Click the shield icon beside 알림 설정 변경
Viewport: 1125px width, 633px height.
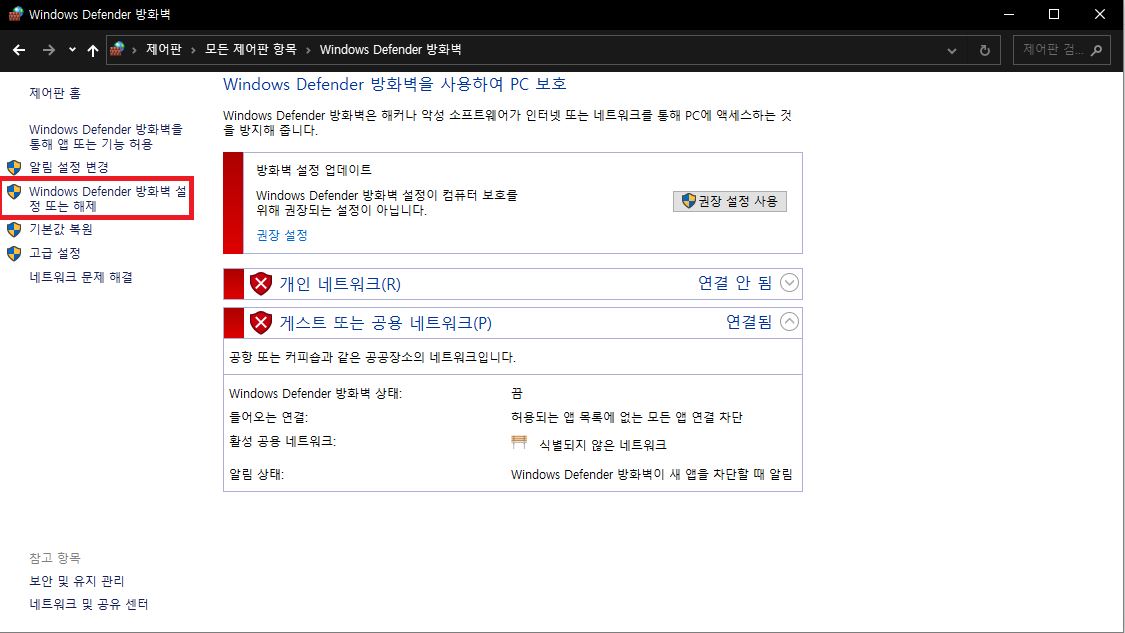(14, 167)
